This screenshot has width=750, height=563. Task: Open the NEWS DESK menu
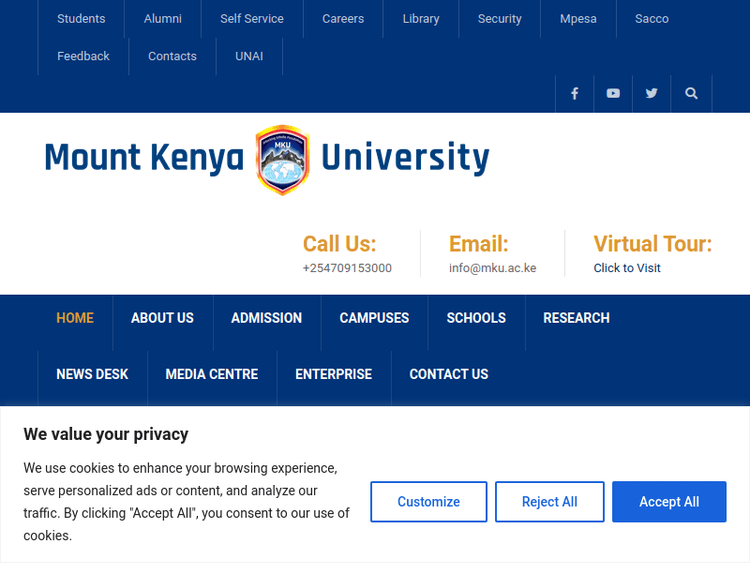[x=92, y=374]
